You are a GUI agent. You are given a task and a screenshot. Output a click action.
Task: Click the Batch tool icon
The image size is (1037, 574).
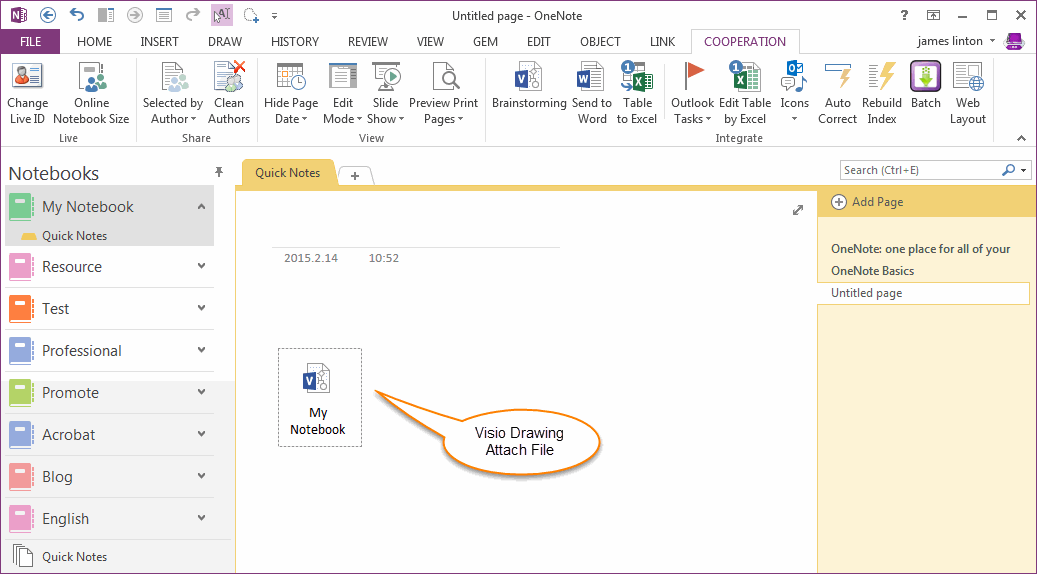(925, 77)
